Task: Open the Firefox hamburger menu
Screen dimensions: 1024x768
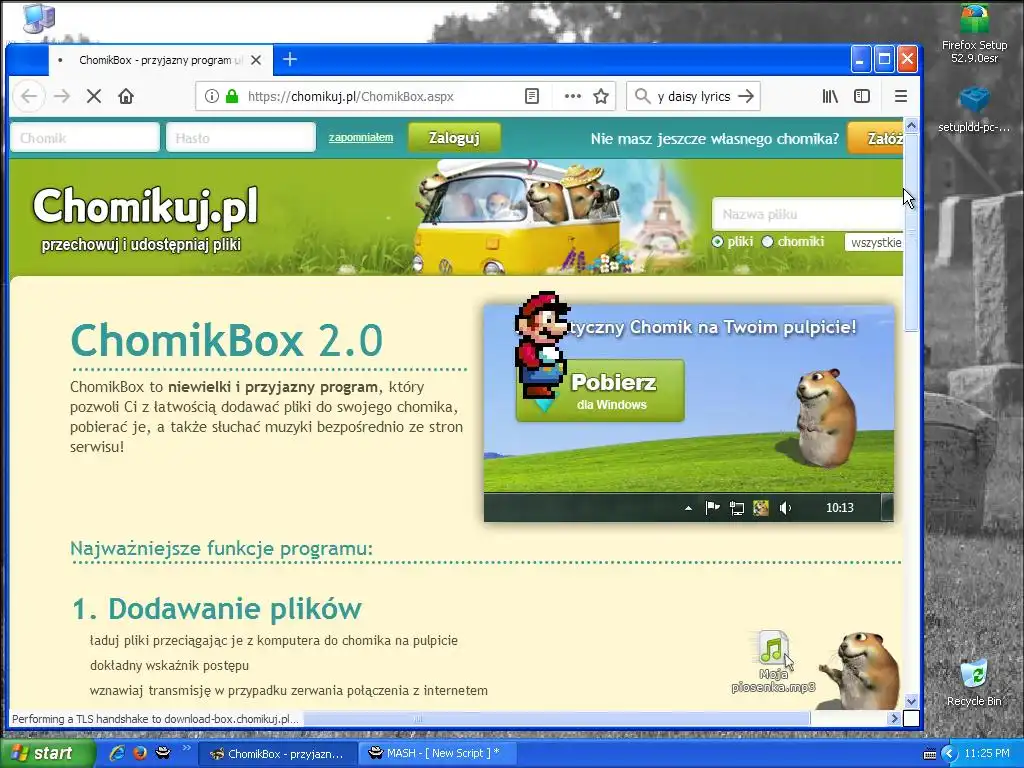Action: [901, 97]
